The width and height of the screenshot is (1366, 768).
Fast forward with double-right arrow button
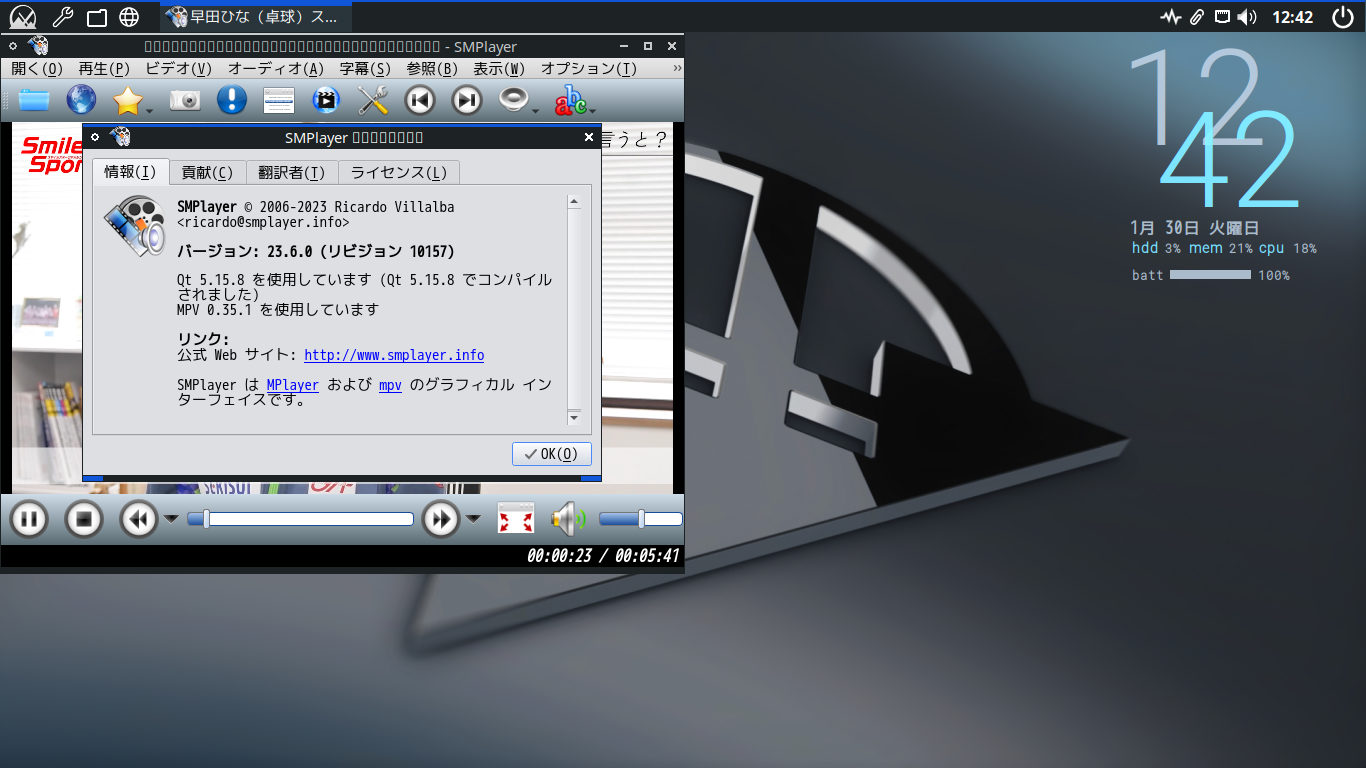point(441,519)
